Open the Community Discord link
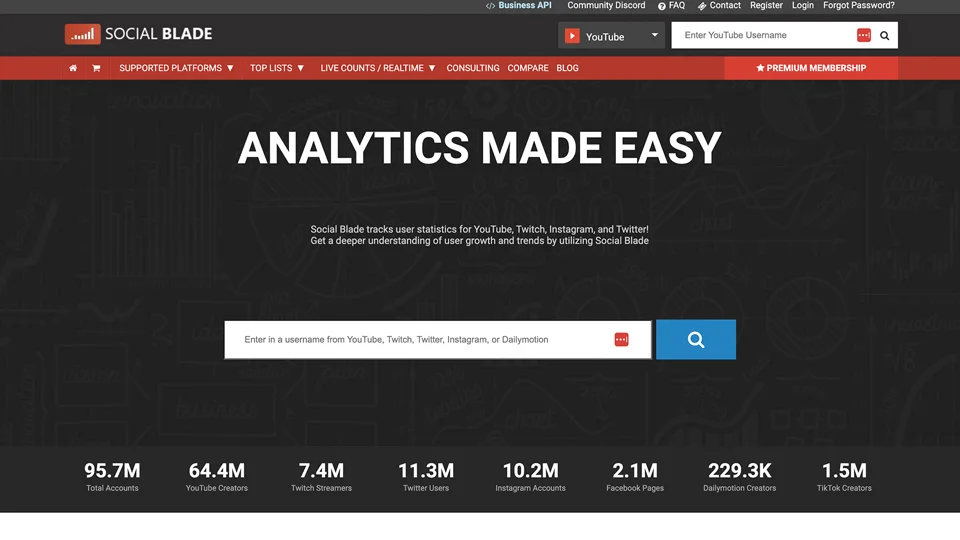 (x=606, y=6)
